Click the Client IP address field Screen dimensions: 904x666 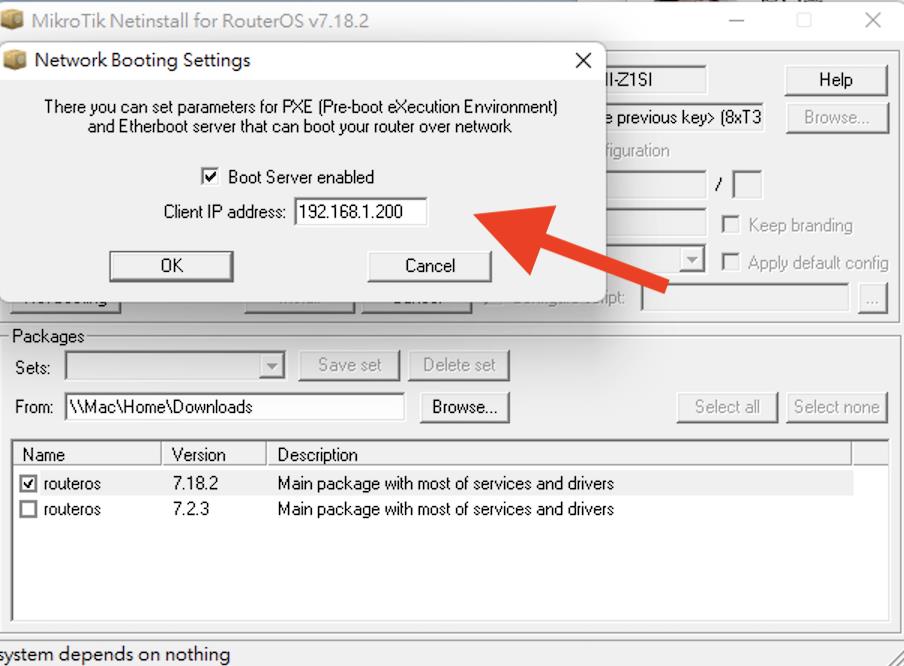(x=360, y=212)
